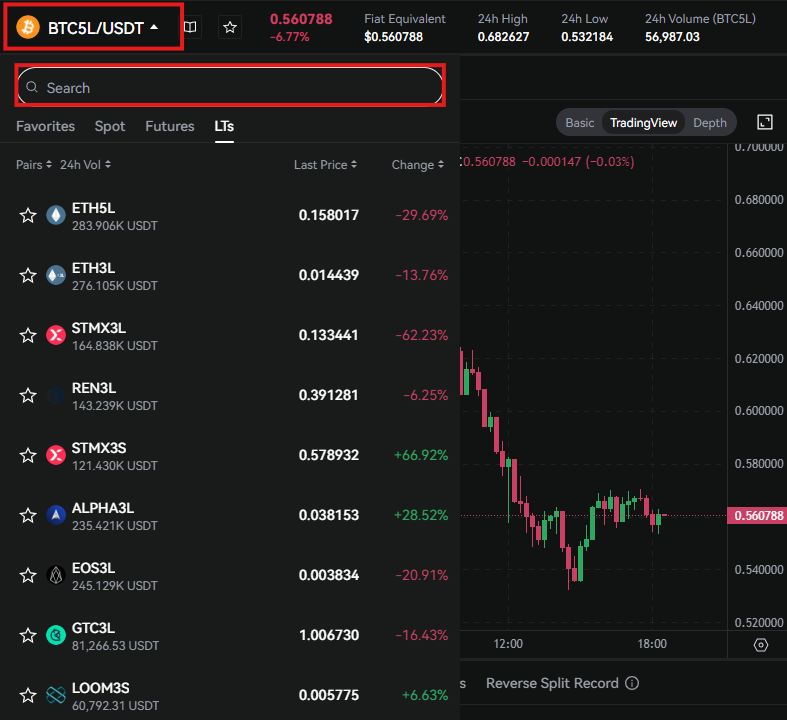Favorite LOOM3S with its star
The height and width of the screenshot is (720, 787).
tap(28, 695)
